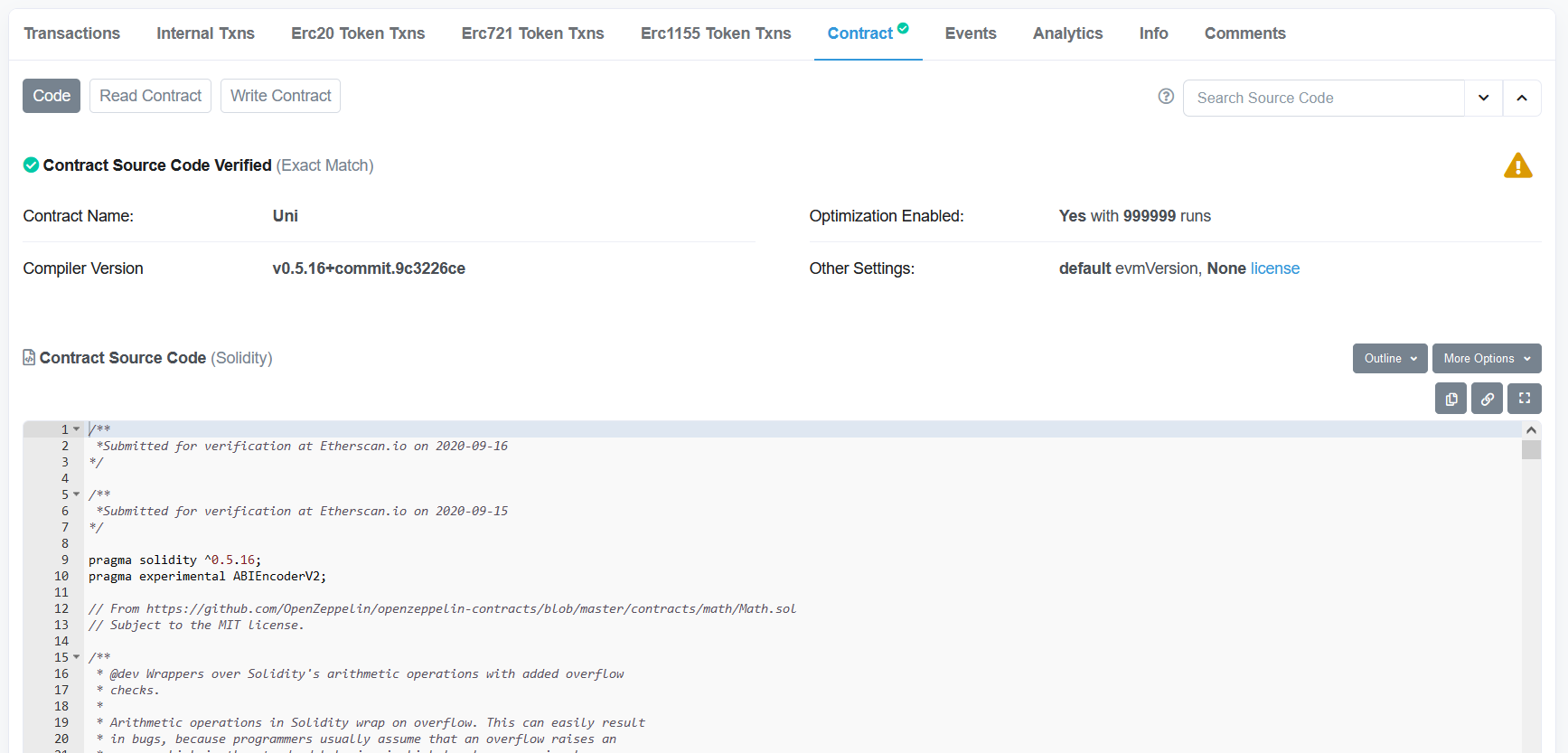The image size is (1568, 753).
Task: Click the search help question mark icon
Action: click(1166, 97)
